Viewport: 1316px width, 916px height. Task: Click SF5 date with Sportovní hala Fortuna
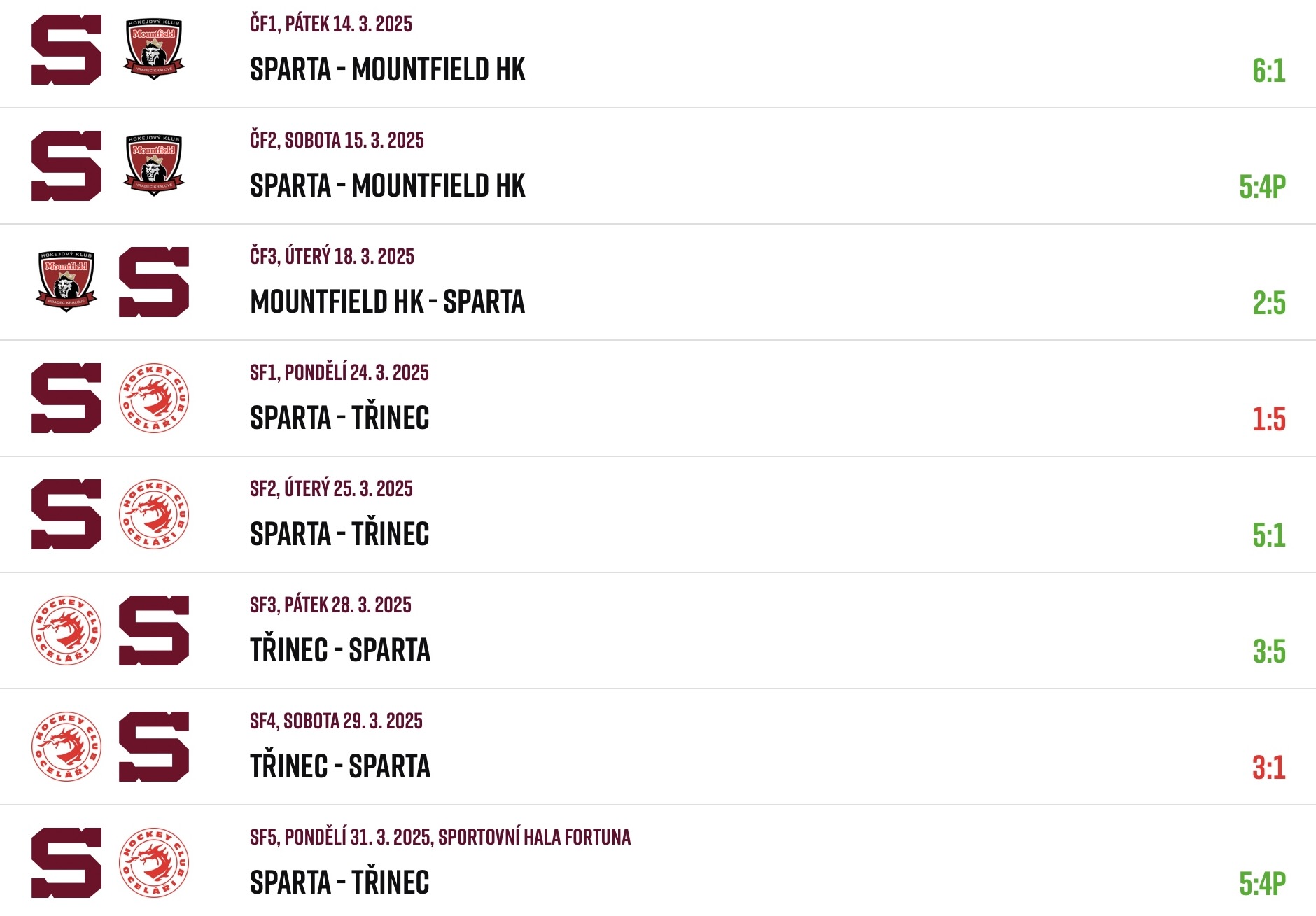(x=440, y=837)
